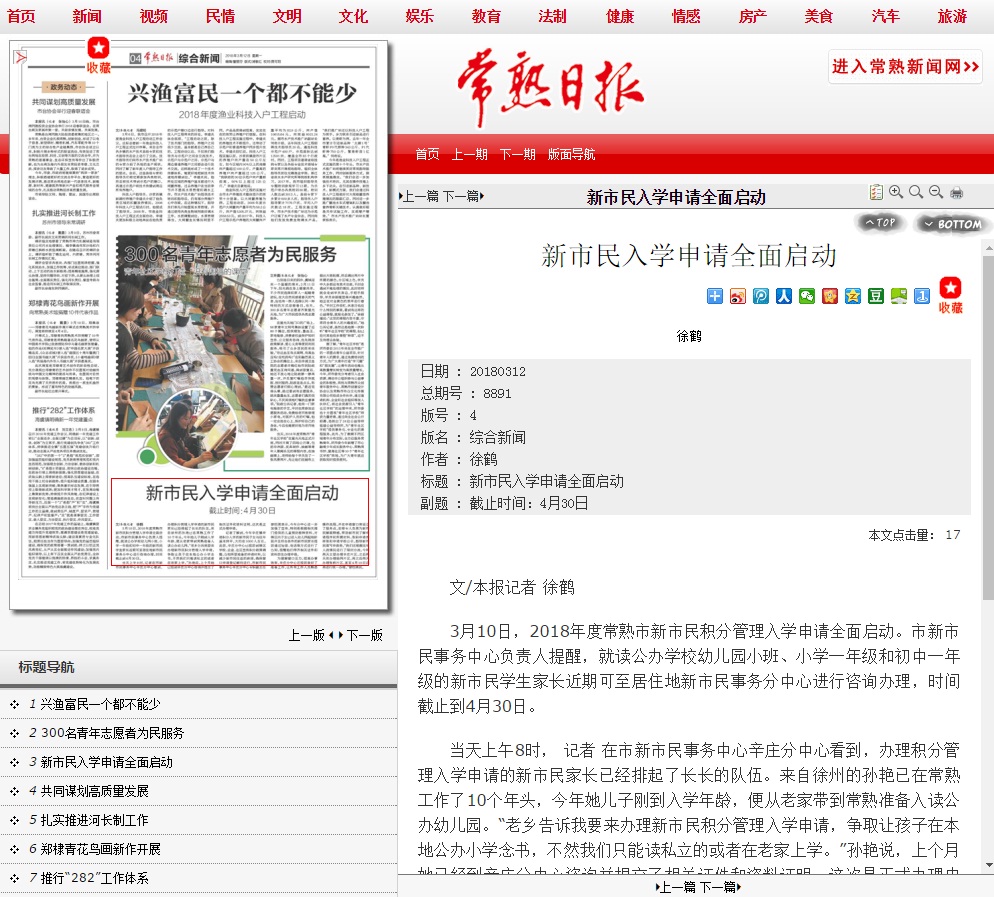
Task: Open the 美食 menu item
Action: [x=818, y=16]
